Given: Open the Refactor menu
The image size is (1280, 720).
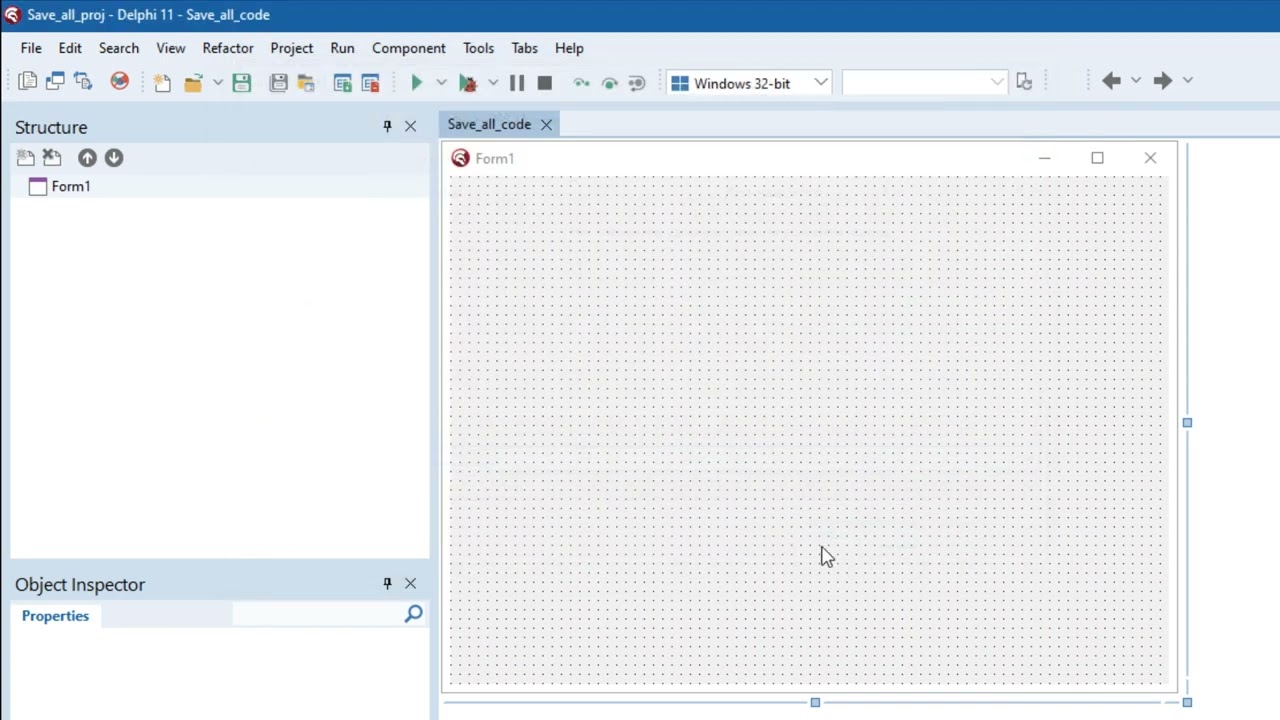Looking at the screenshot, I should (228, 48).
